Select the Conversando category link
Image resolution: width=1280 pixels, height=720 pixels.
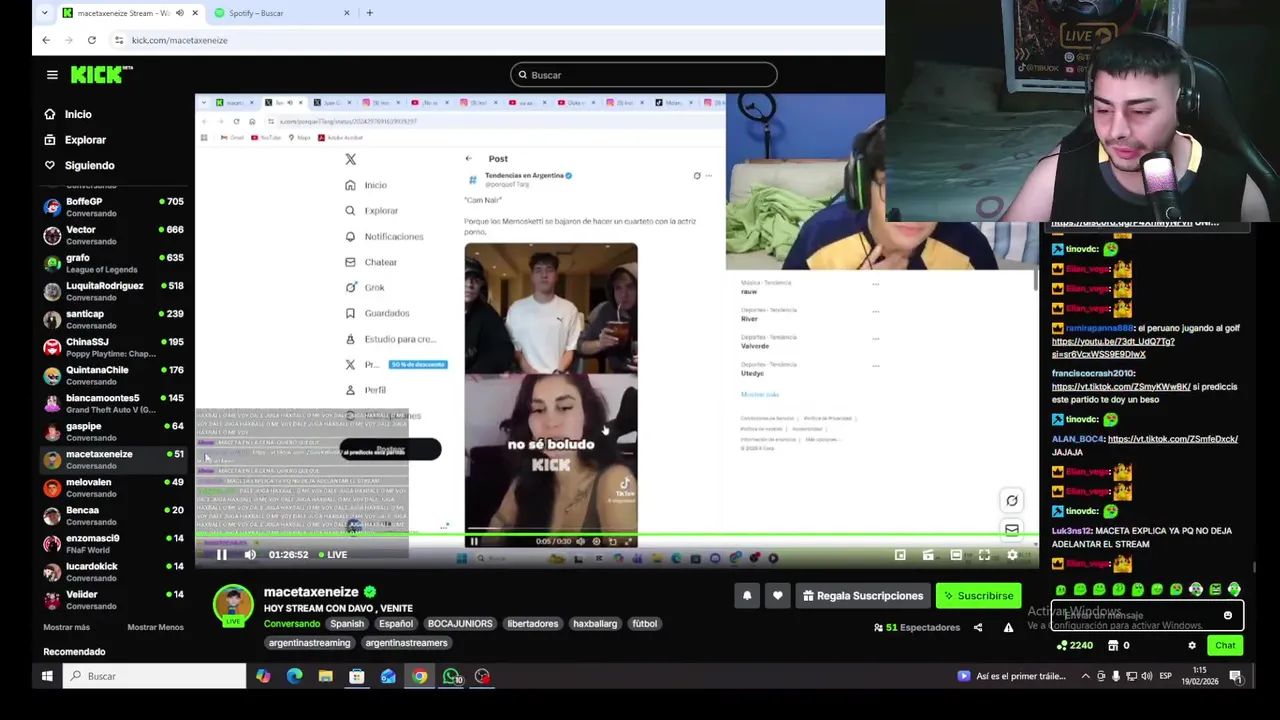tap(292, 624)
